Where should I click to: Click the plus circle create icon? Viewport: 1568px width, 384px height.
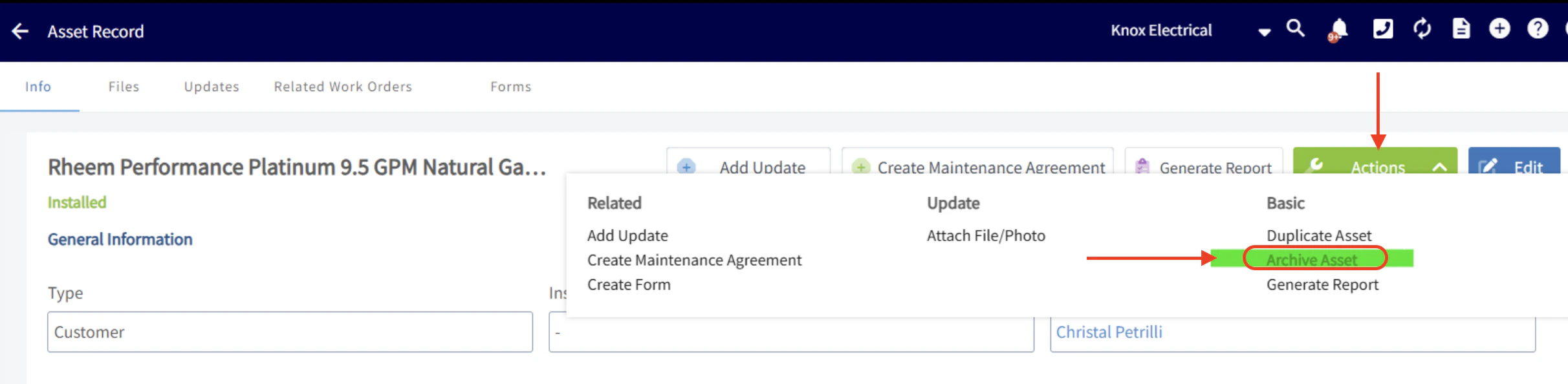click(x=1499, y=29)
